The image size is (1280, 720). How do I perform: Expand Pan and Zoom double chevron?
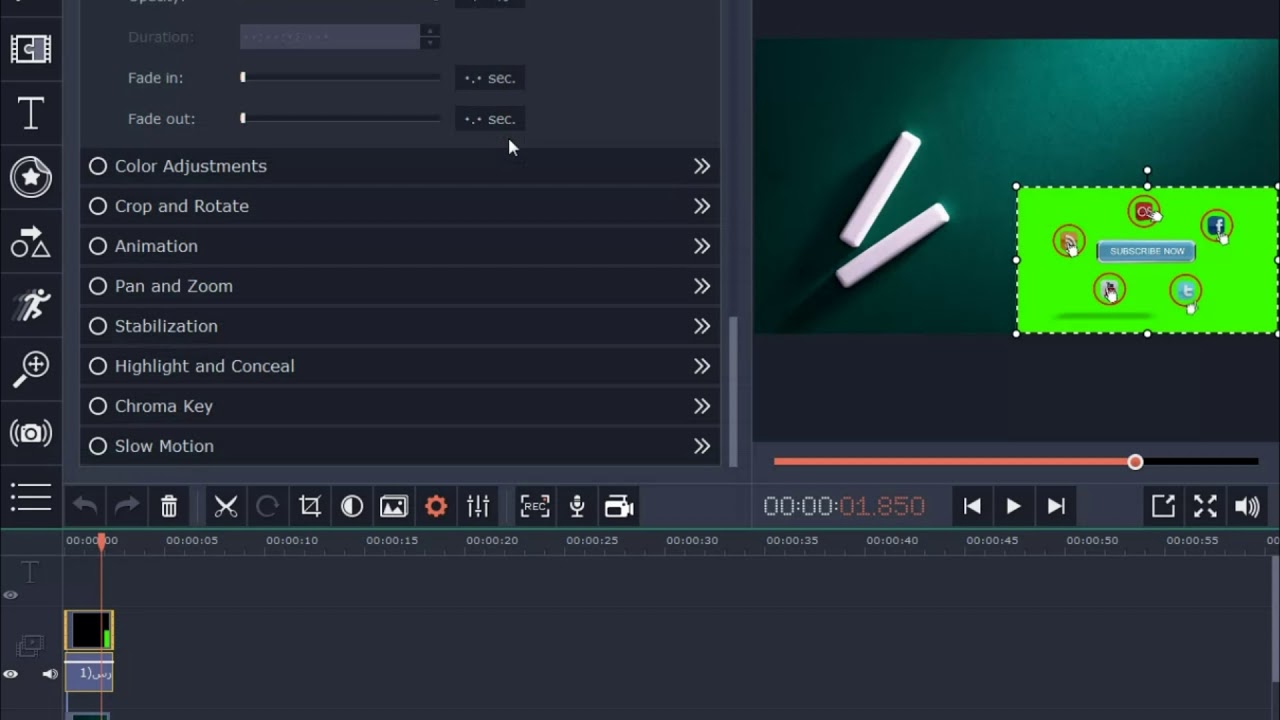coord(702,286)
